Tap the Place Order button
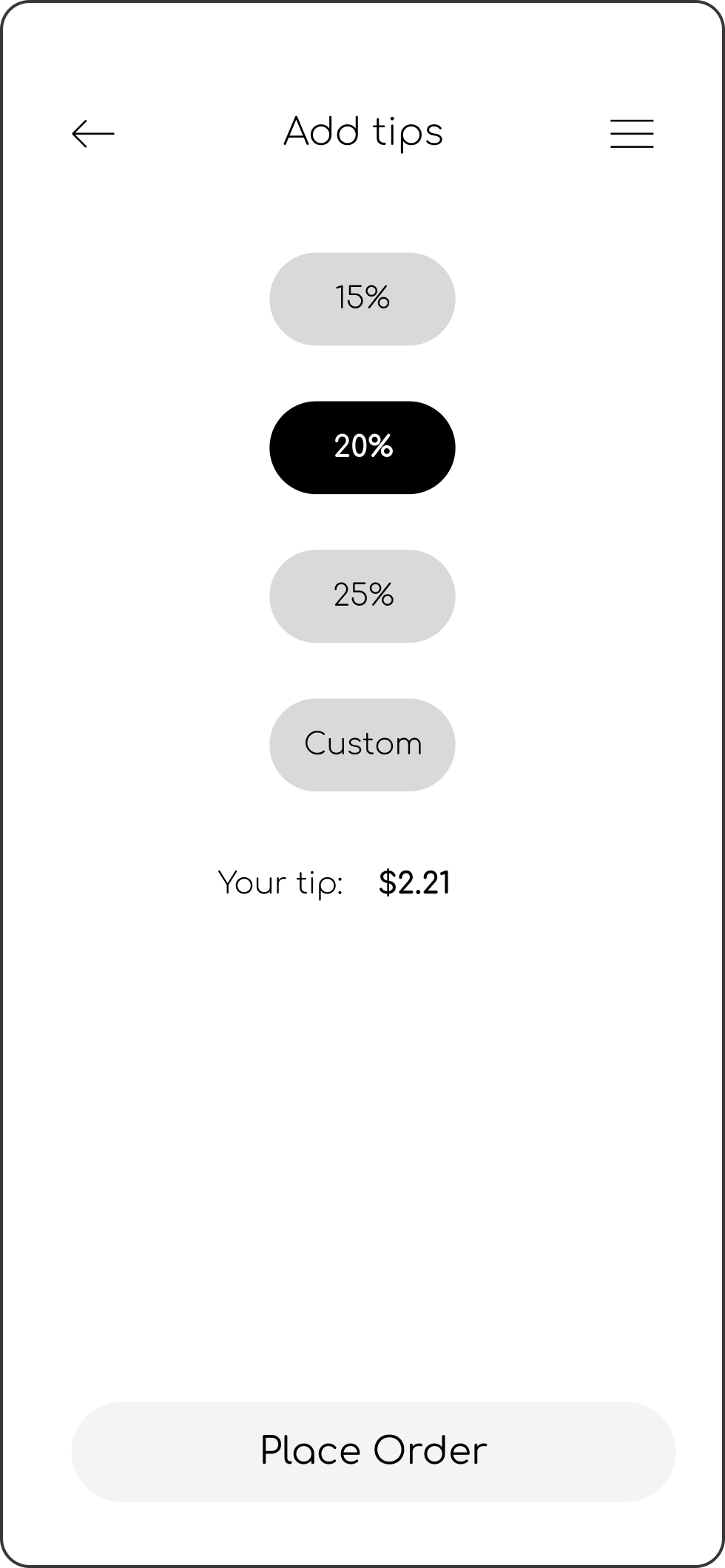Image resolution: width=725 pixels, height=1568 pixels. [374, 1451]
